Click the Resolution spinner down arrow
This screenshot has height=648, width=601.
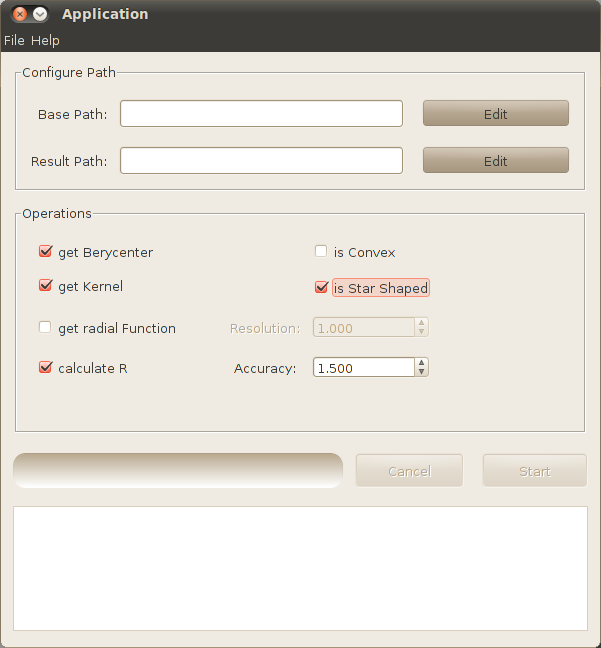click(421, 332)
